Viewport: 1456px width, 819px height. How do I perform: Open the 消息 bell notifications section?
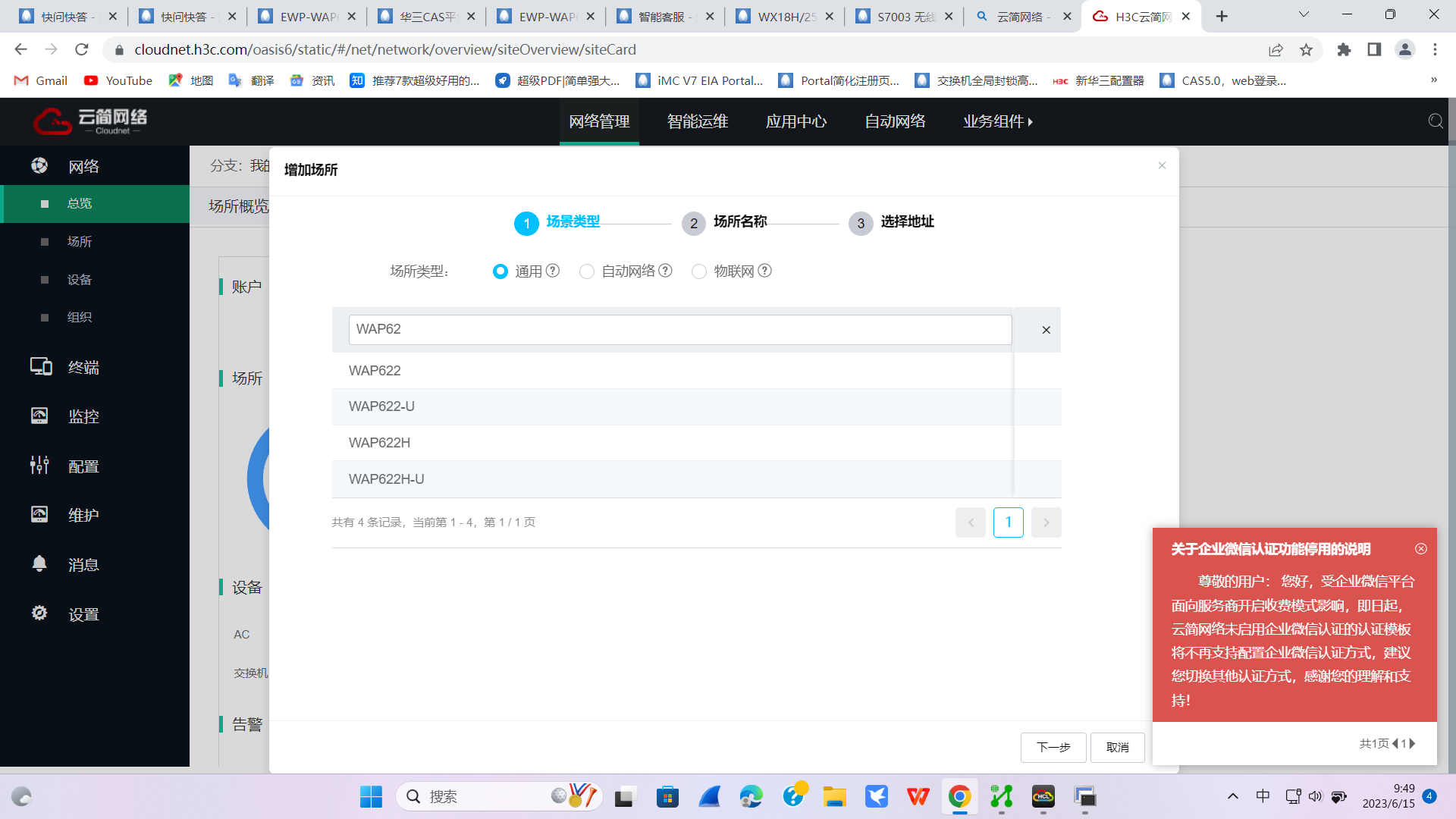click(83, 565)
